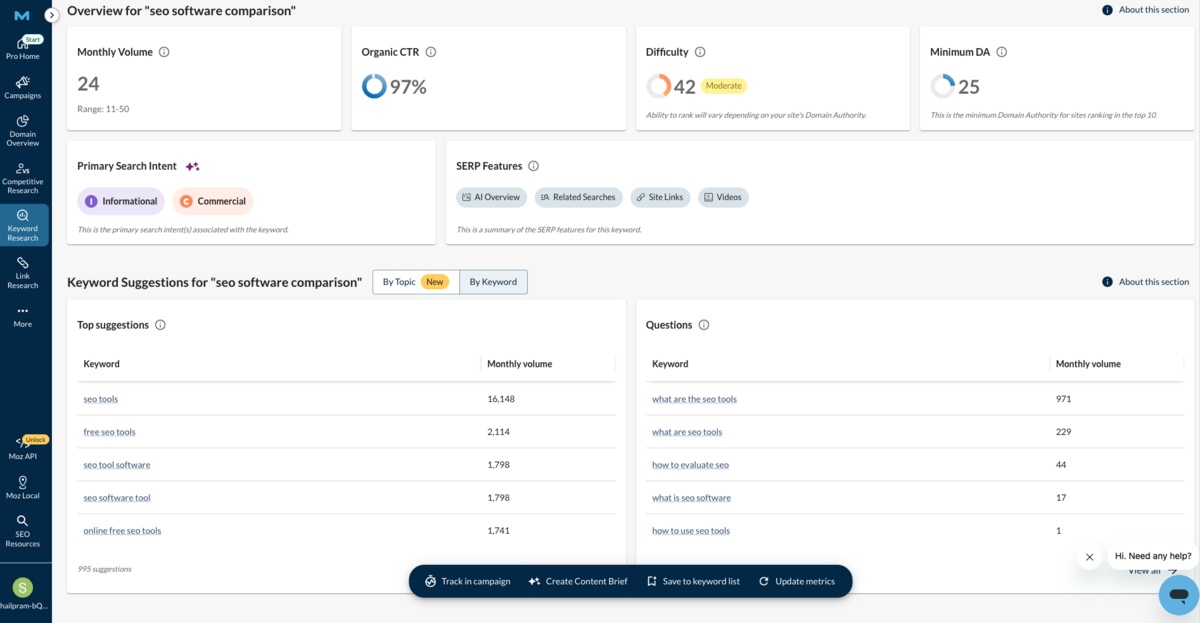The width and height of the screenshot is (1200, 623).
Task: Open Competitive Research
Action: click(23, 178)
